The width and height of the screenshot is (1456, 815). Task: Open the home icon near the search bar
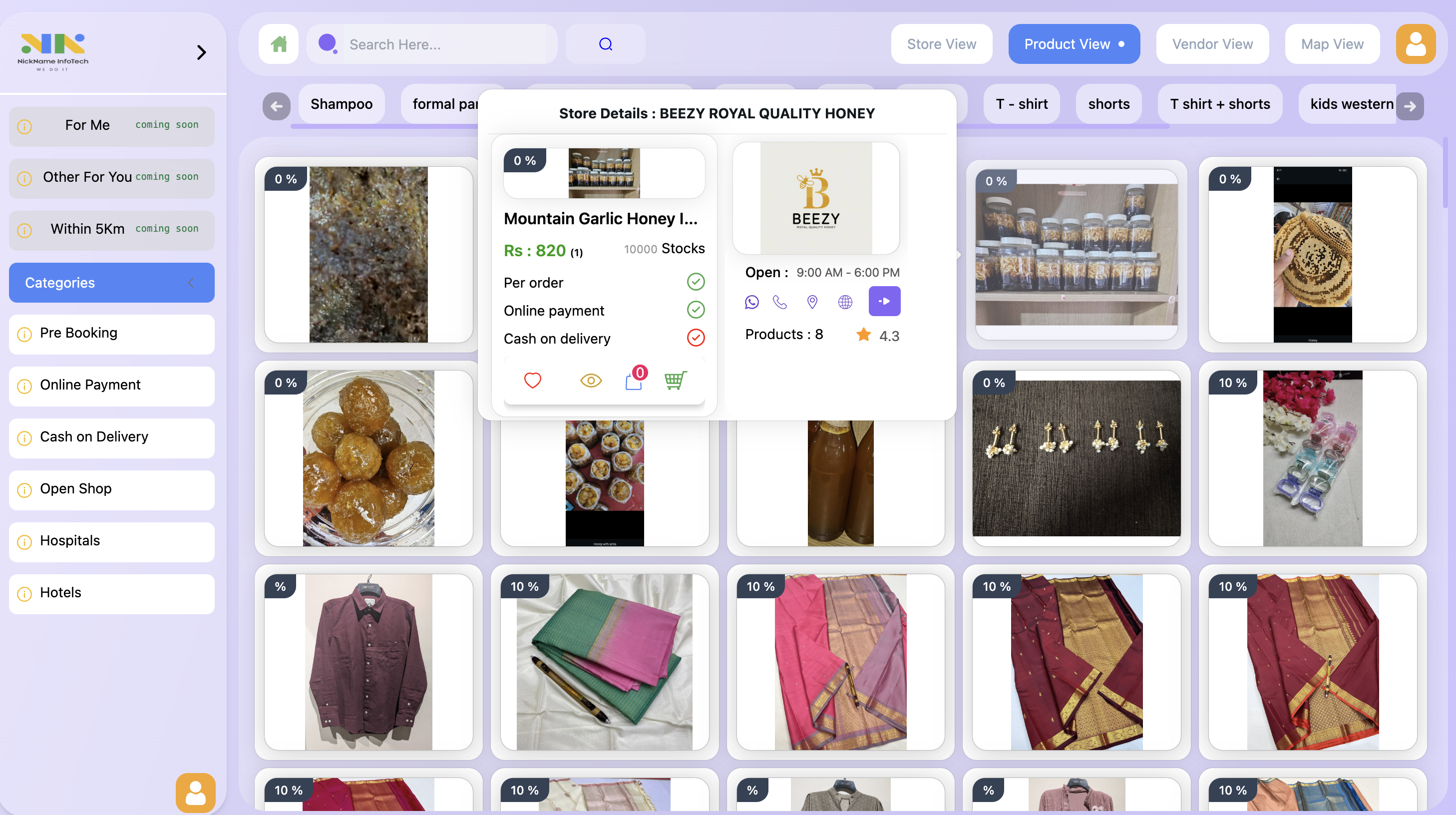[278, 43]
